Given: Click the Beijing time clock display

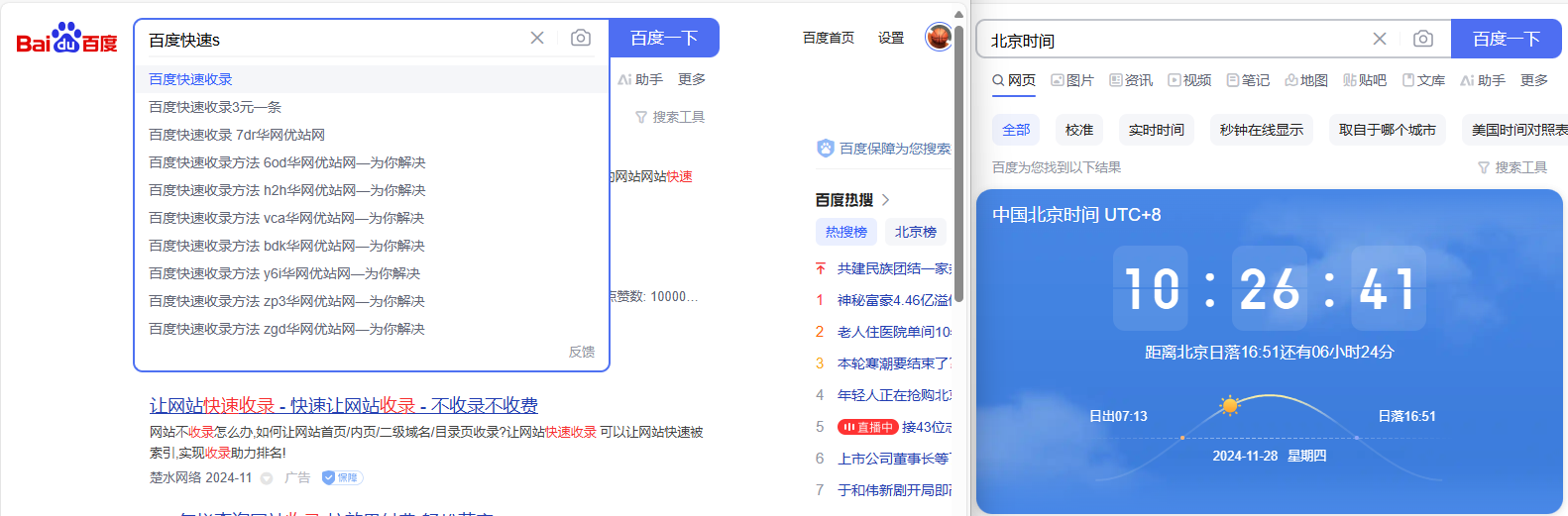Looking at the screenshot, I should point(1270,288).
